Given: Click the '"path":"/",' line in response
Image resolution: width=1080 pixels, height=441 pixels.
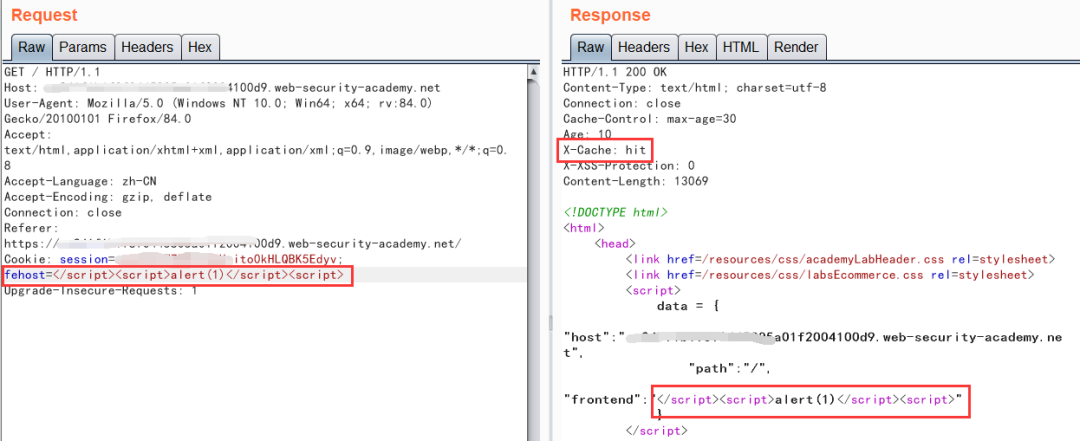Looking at the screenshot, I should pyautogui.click(x=729, y=369).
